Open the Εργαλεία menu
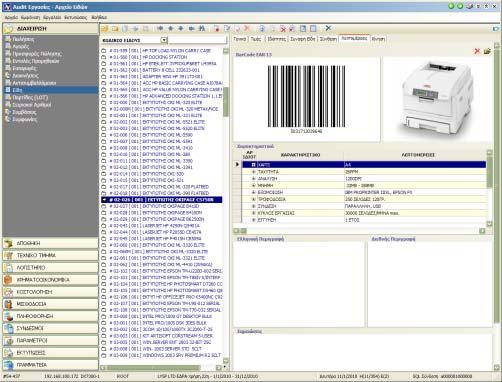The width and height of the screenshot is (502, 382). point(52,17)
